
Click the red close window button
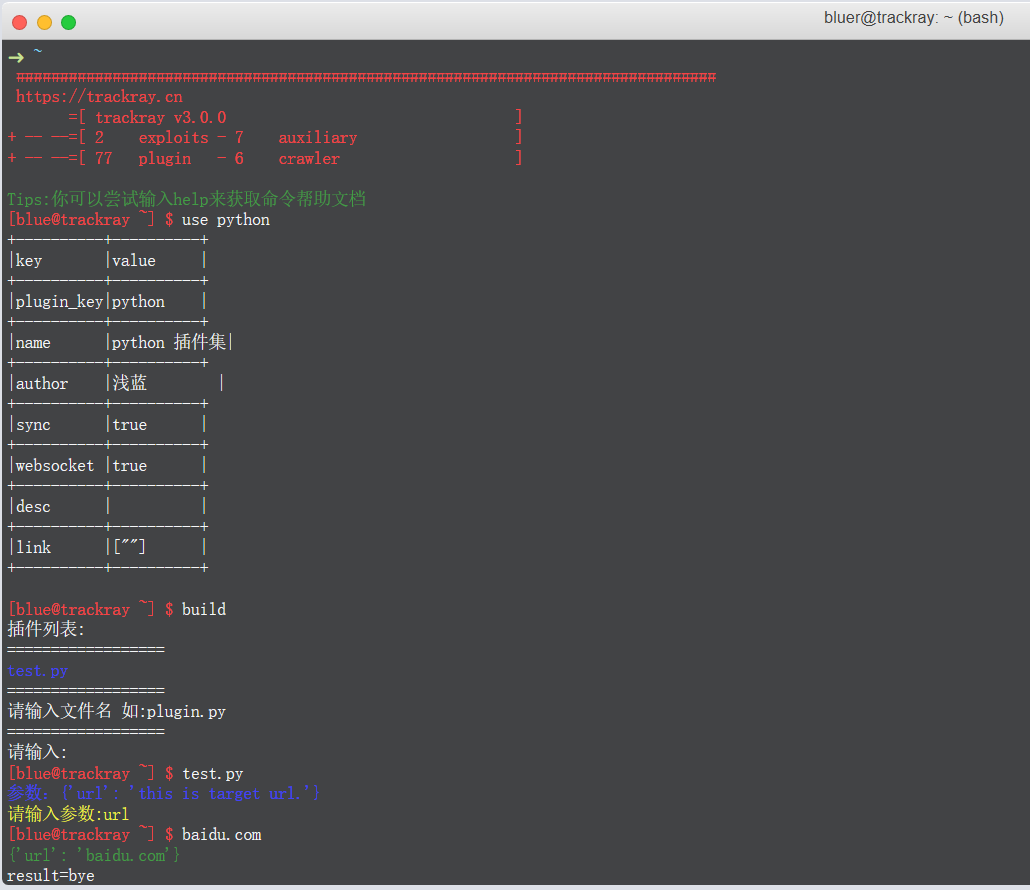(20, 22)
